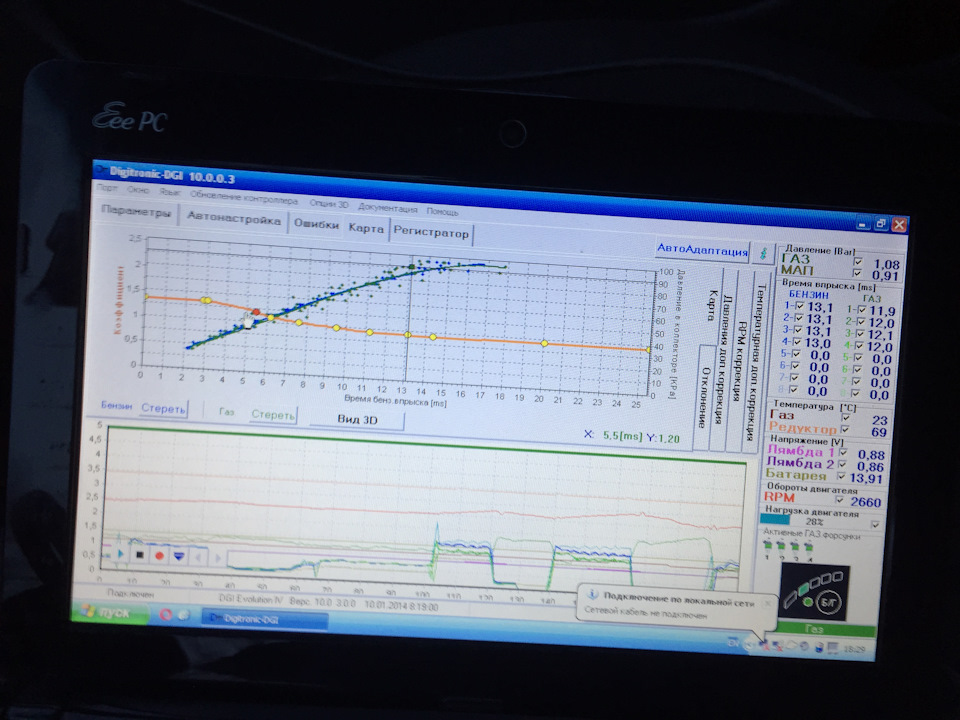Open the Регистратор tab
Image resolution: width=960 pixels, height=720 pixels.
430,234
